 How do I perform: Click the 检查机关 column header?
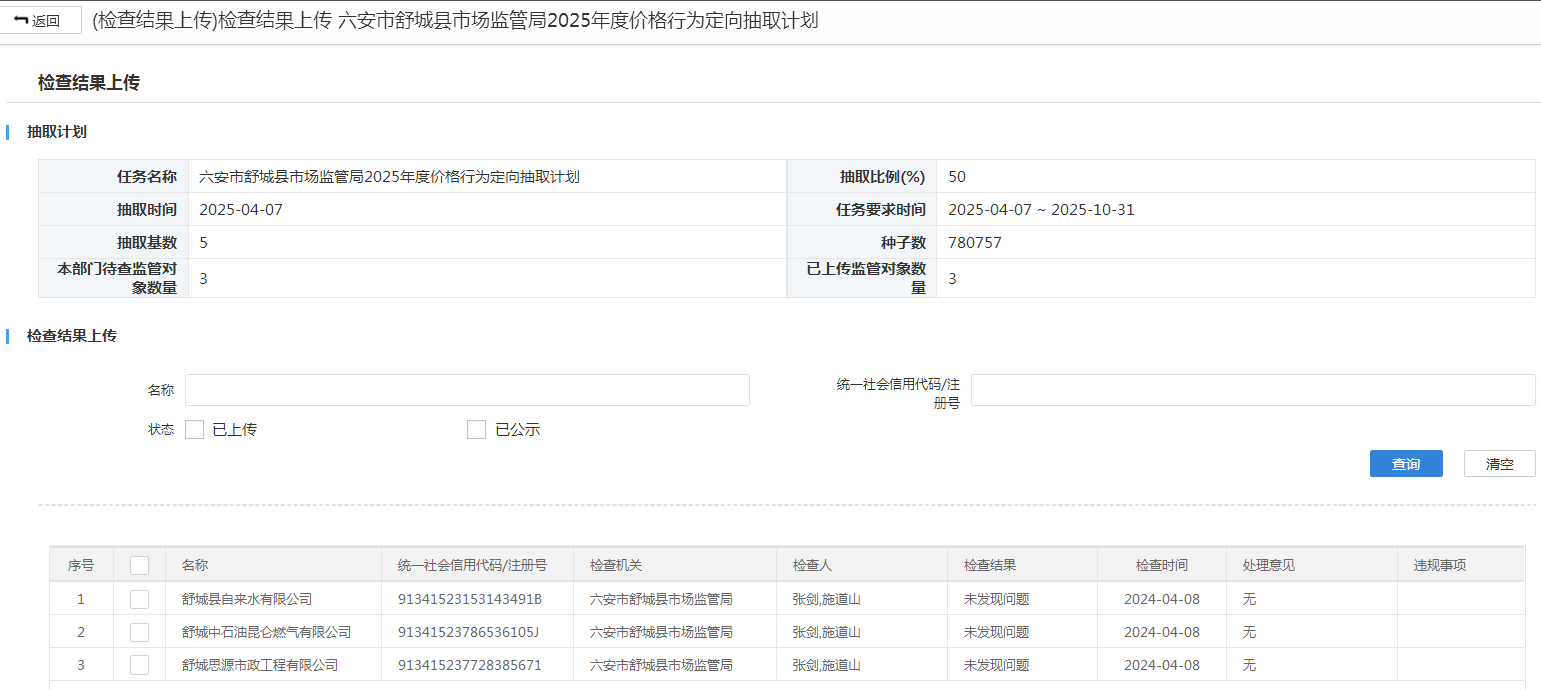pyautogui.click(x=675, y=565)
